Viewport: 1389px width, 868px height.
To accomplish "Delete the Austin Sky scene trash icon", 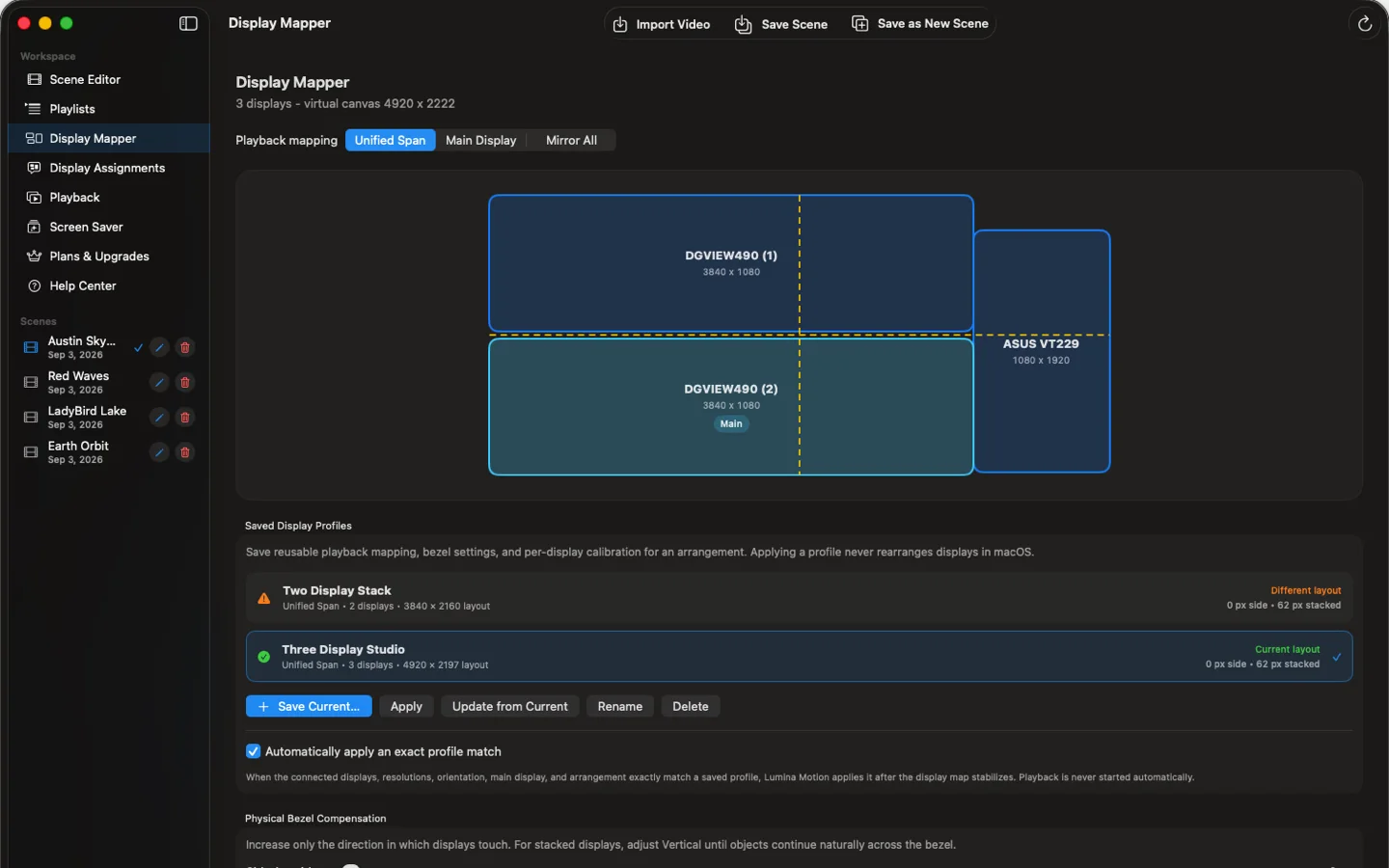I will click(x=185, y=347).
